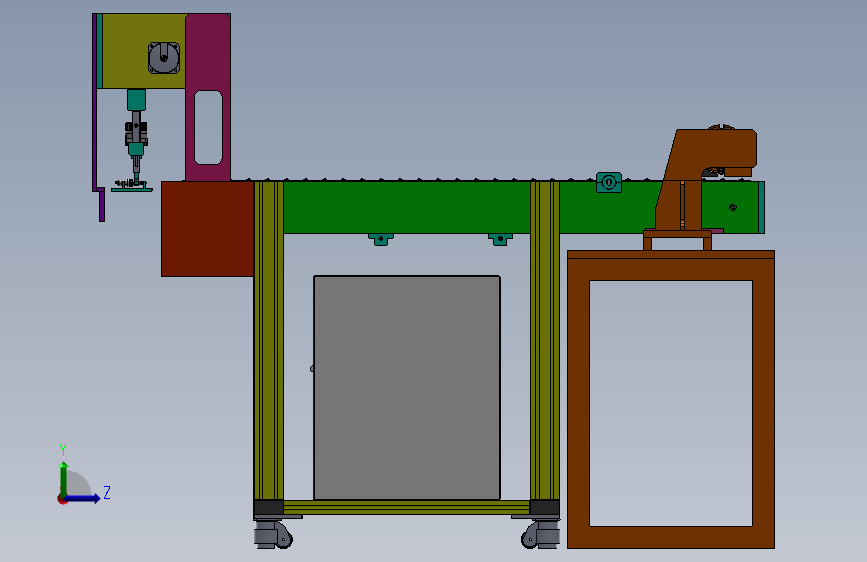
Task: Select the dark red box left of conveyor
Action: 207,228
